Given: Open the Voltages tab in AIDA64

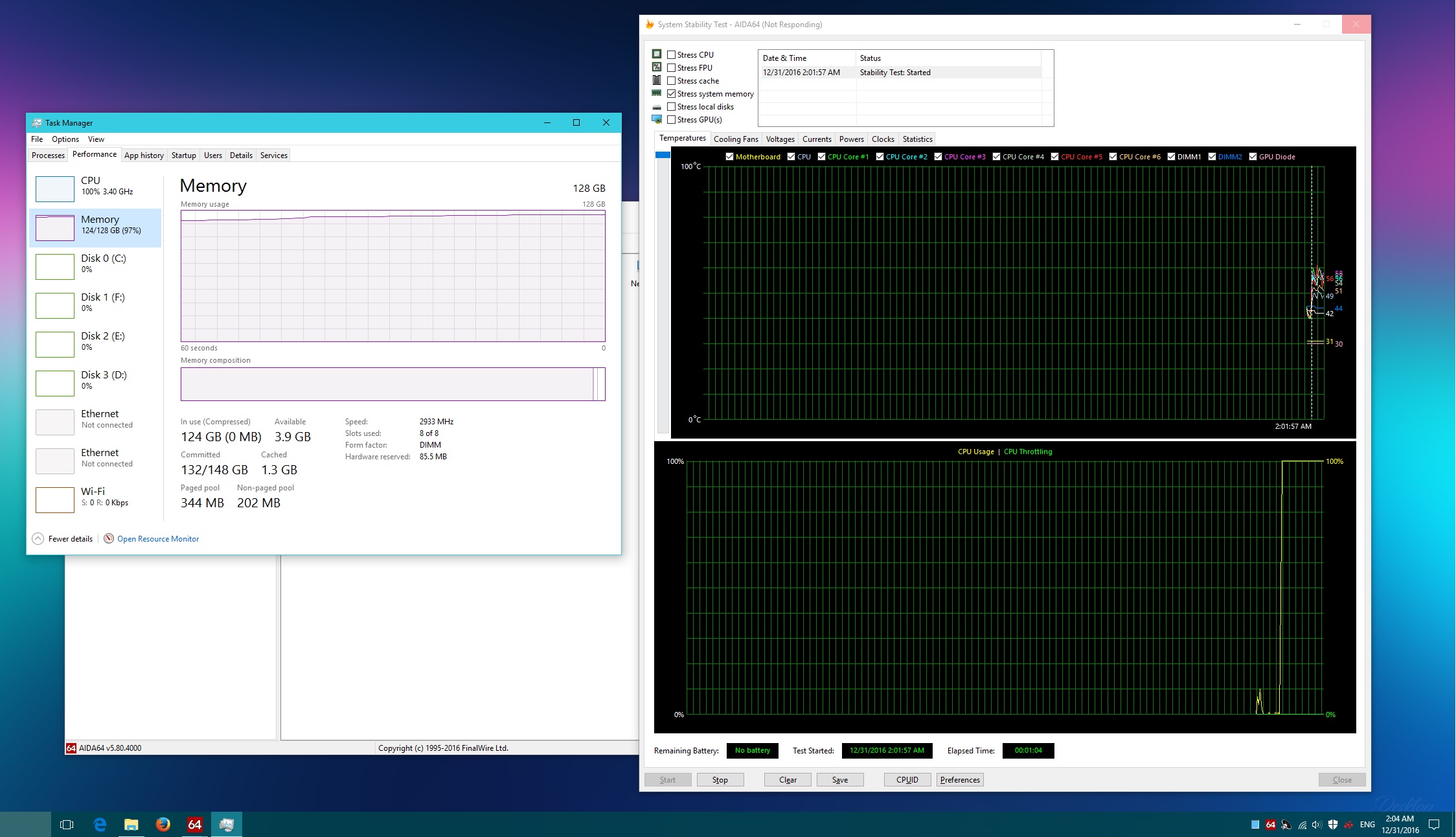Looking at the screenshot, I should [780, 139].
